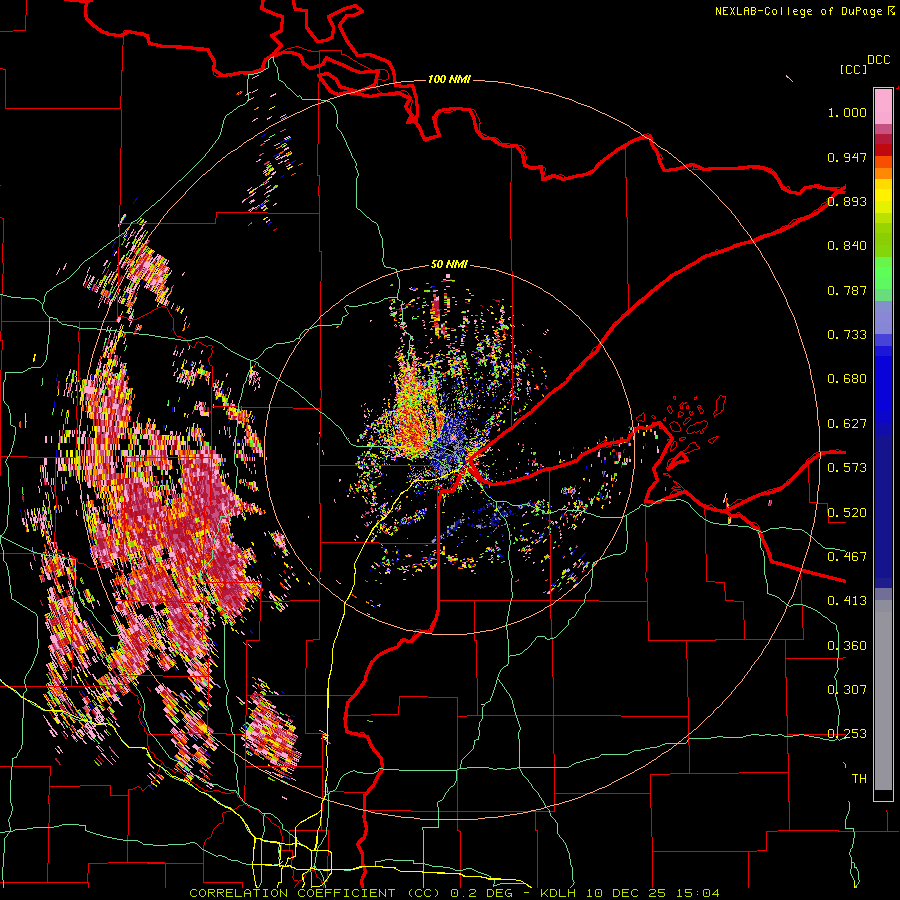Click the TH threshold label

[x=859, y=779]
